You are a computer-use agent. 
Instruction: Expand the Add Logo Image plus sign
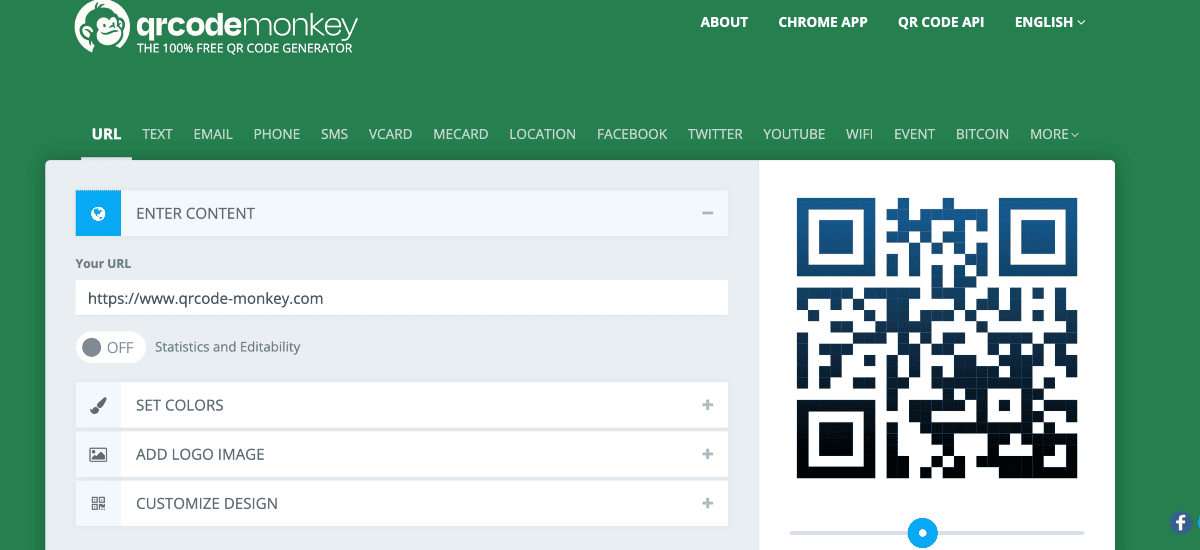click(707, 454)
